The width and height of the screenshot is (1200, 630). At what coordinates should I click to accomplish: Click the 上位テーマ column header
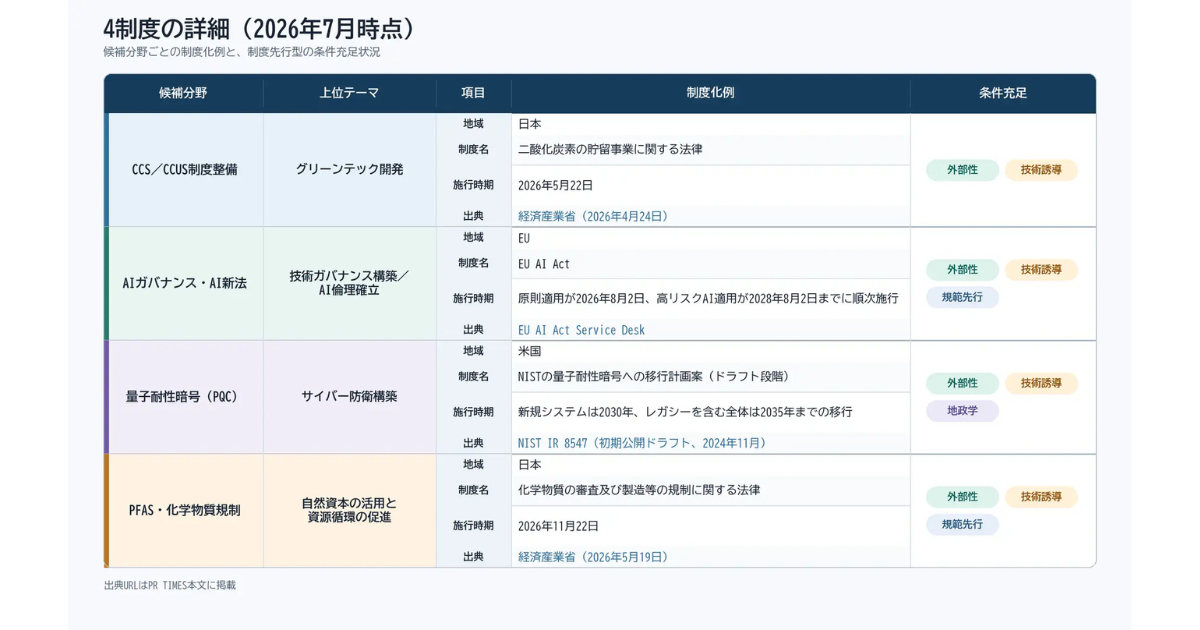349,93
